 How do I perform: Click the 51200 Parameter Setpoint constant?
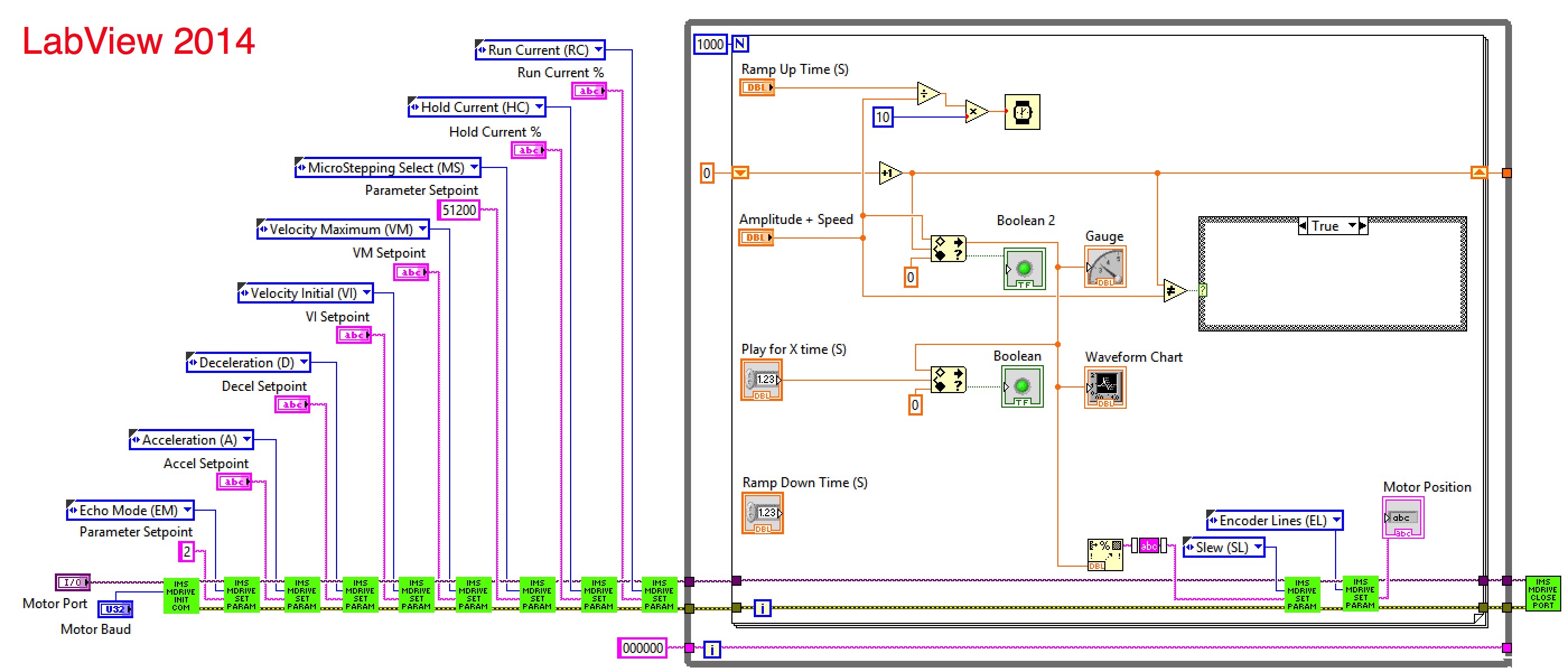pyautogui.click(x=458, y=210)
